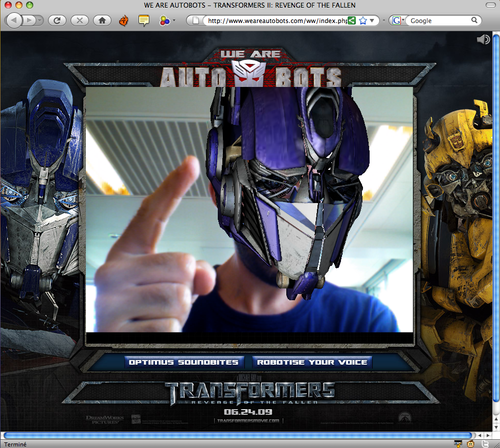Go forward to the next page

29,21
